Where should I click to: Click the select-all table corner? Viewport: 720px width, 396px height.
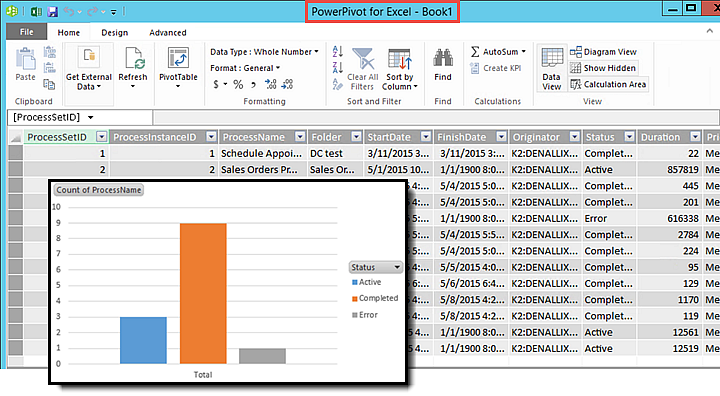tap(16, 137)
